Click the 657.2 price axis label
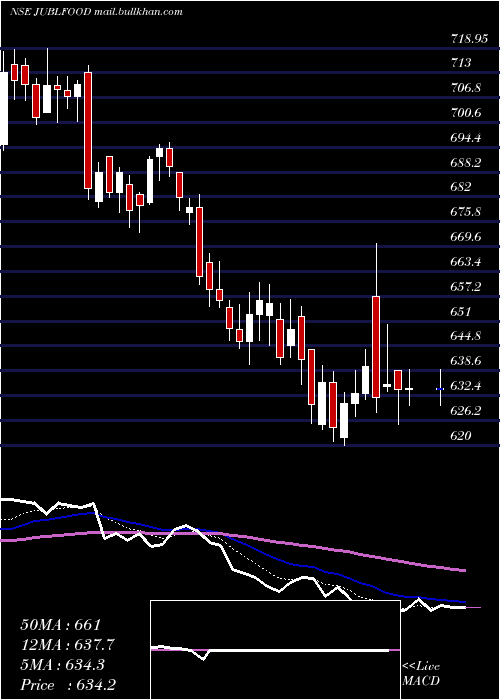The width and height of the screenshot is (500, 700). point(466,287)
